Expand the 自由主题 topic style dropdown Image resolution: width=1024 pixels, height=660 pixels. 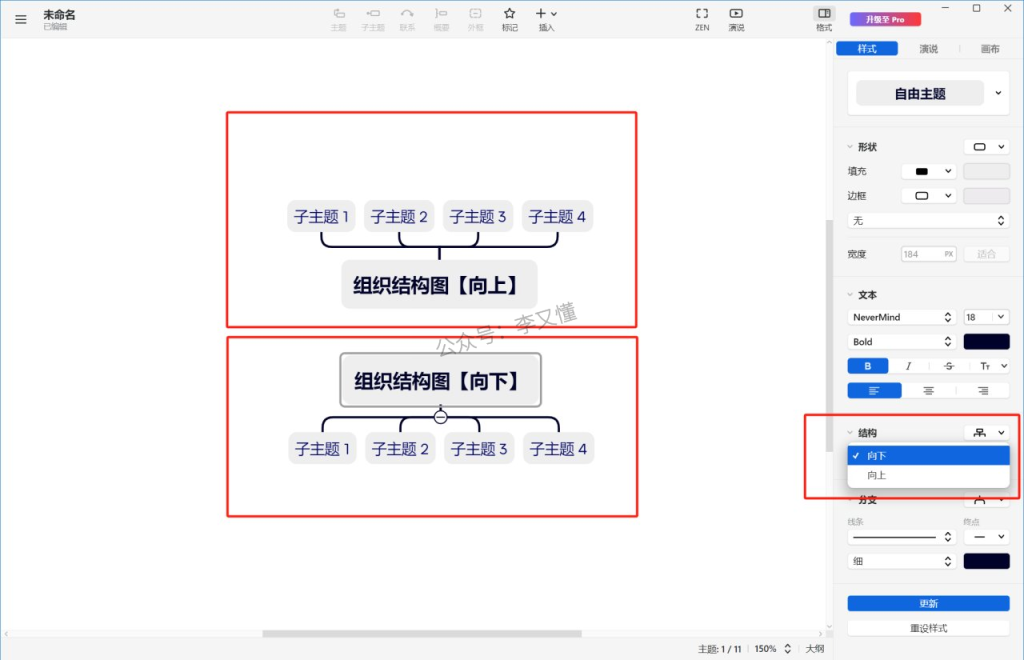click(x=997, y=93)
